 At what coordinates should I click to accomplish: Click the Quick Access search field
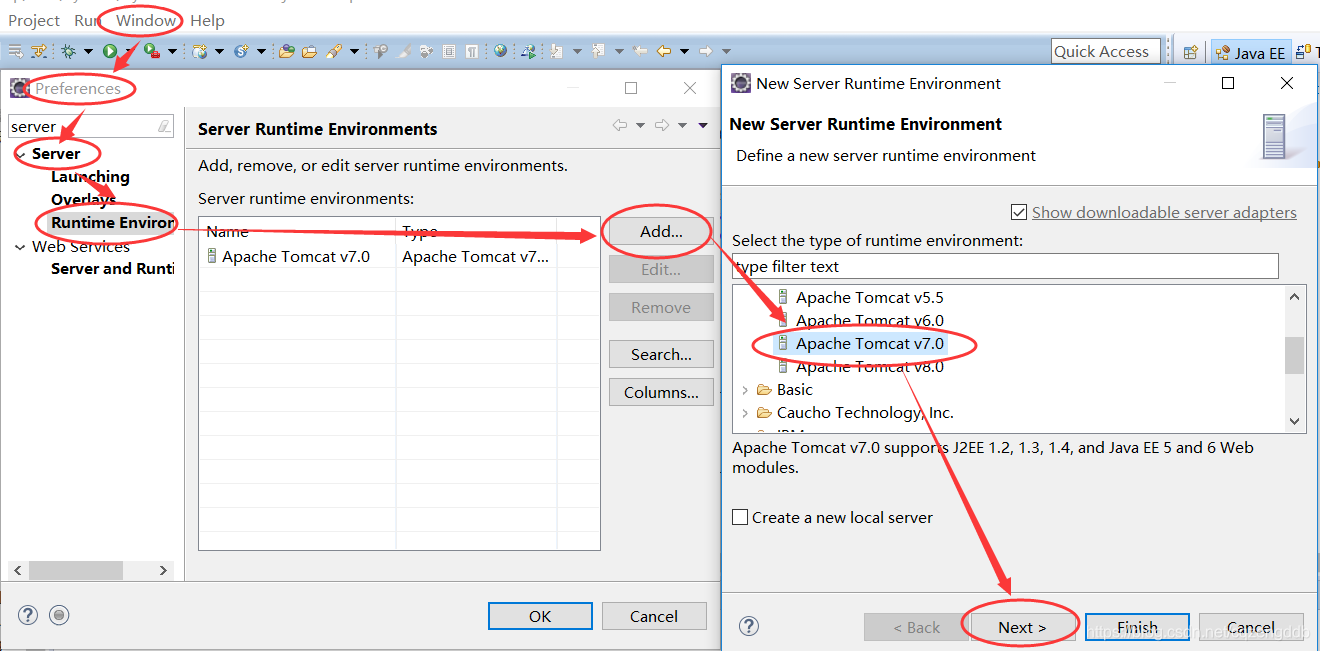point(1106,52)
